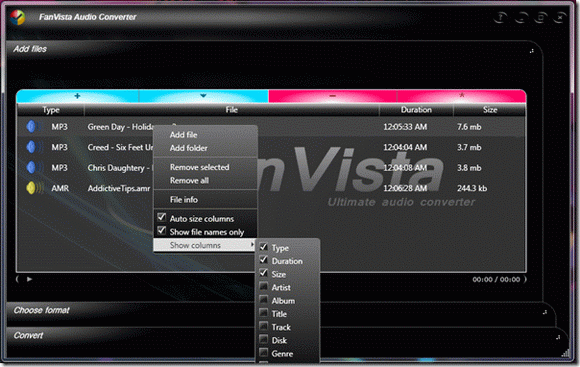Uncheck the Type column checkbox
Screen dimensions: 580x367
point(264,247)
